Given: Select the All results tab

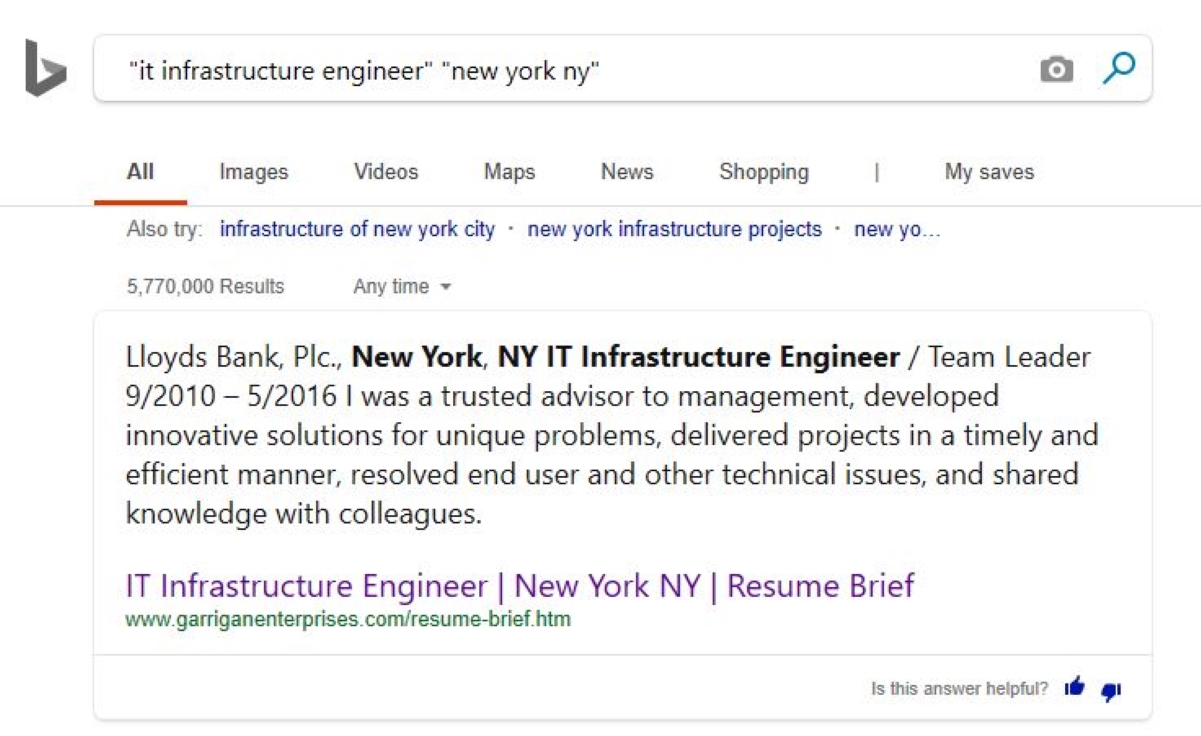Looking at the screenshot, I should click(140, 172).
